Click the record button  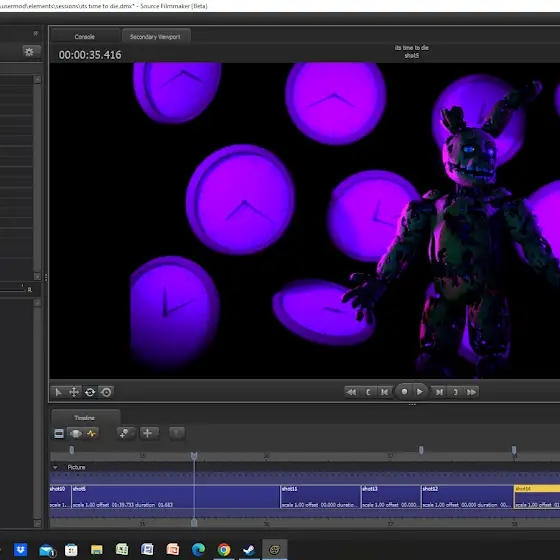[x=404, y=392]
